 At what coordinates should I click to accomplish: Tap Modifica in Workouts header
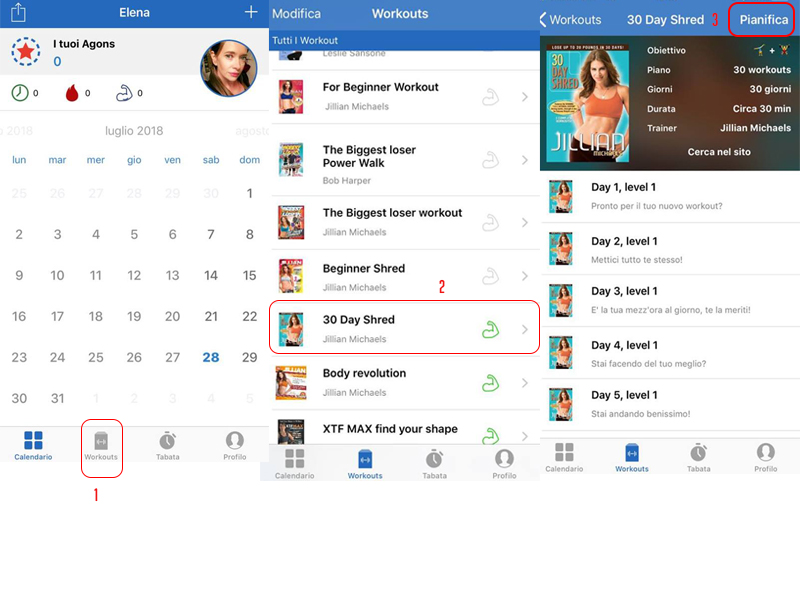[x=296, y=13]
